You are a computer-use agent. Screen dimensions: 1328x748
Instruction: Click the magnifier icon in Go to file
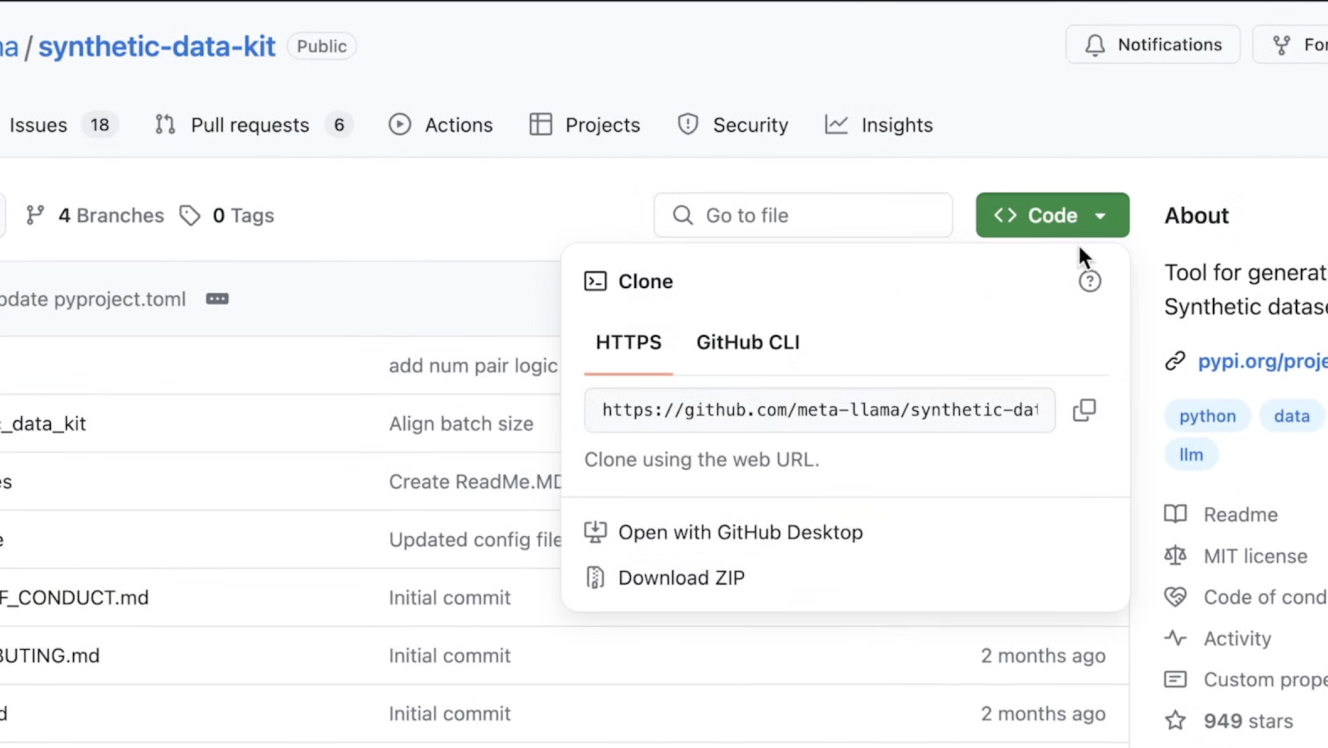683,215
